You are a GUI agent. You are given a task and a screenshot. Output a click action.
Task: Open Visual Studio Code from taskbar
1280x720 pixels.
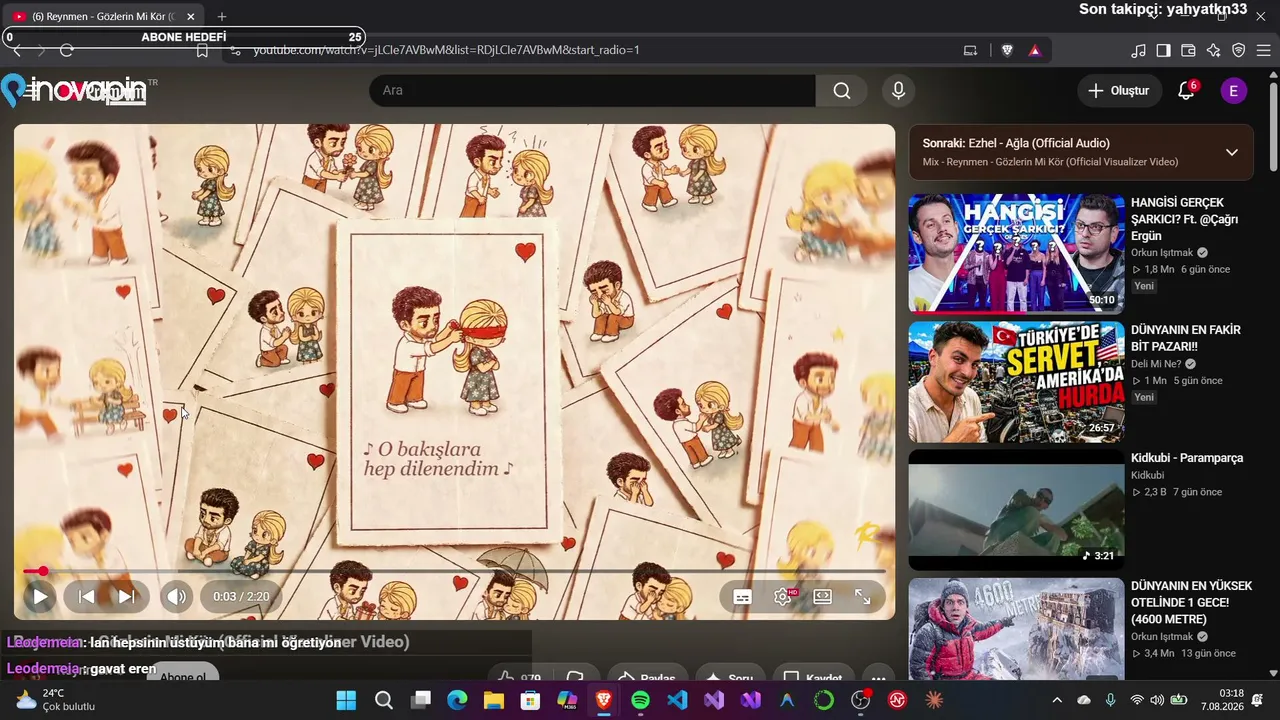(x=677, y=700)
